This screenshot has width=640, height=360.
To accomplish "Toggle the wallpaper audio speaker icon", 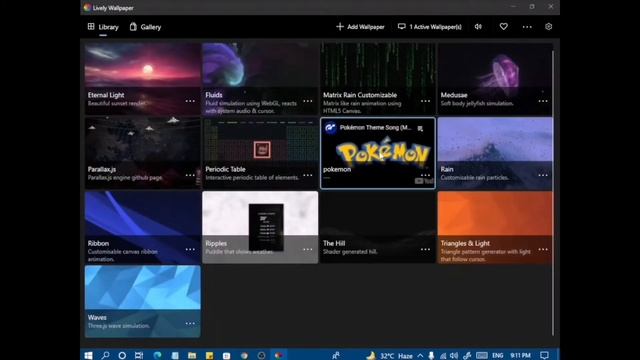I will 478,27.
